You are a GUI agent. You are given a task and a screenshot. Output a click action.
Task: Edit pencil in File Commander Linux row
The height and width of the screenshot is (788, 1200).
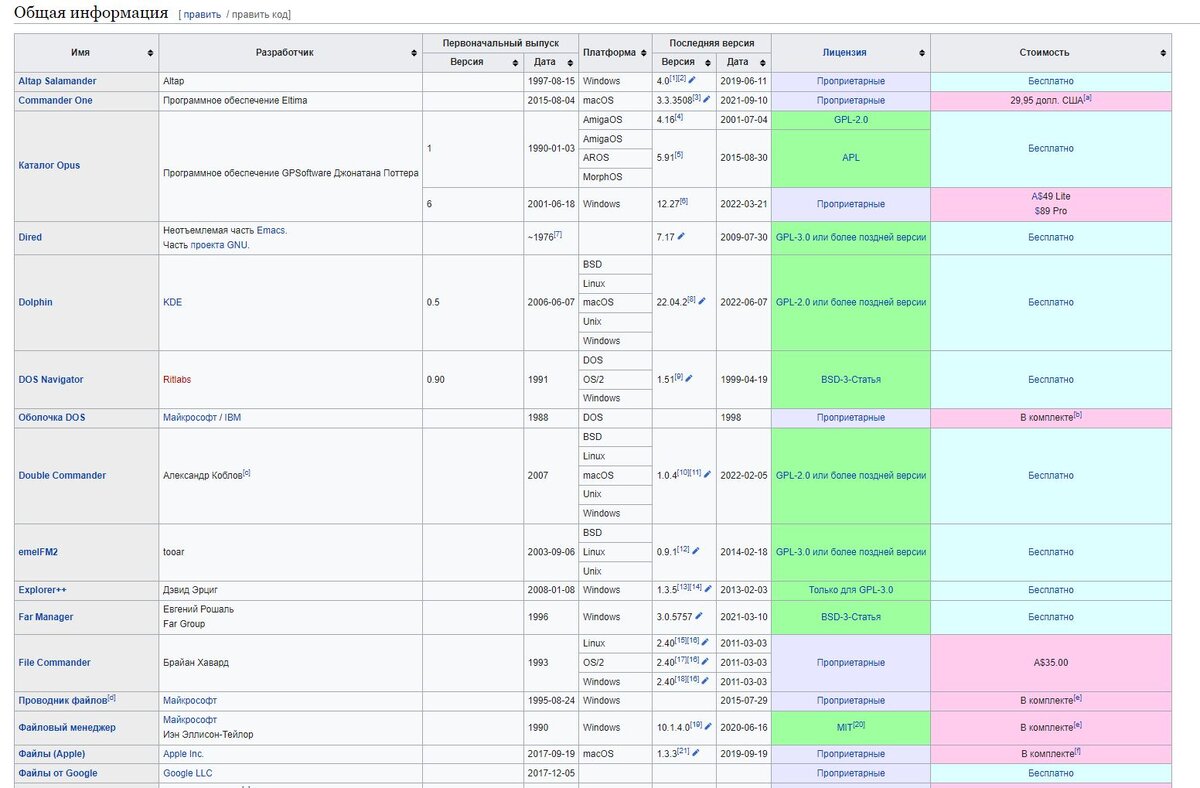706,642
